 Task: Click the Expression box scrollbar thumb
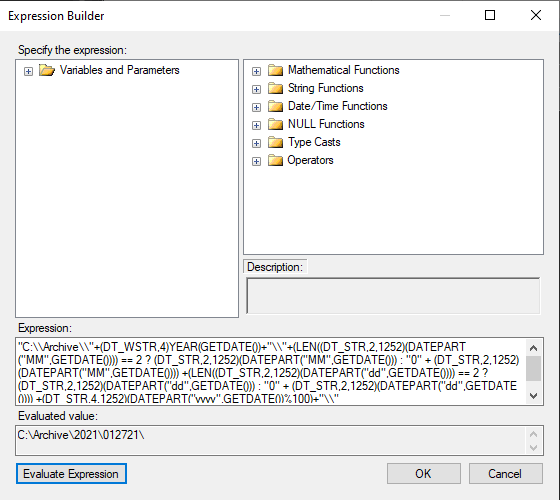pos(534,368)
